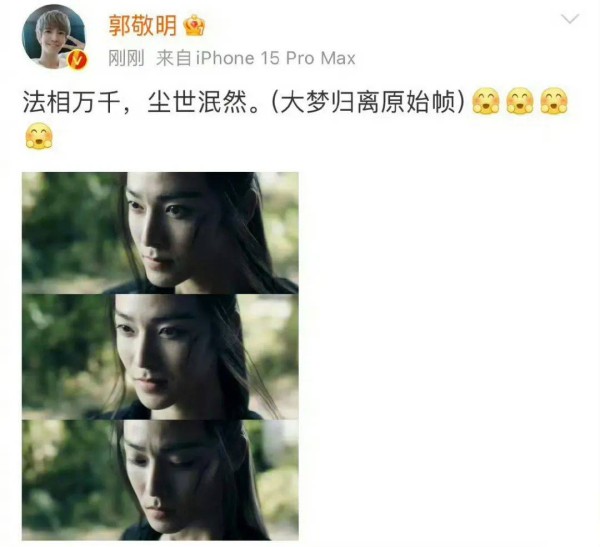
Task: Click the 法相万千 text in the post
Action: 72,103
